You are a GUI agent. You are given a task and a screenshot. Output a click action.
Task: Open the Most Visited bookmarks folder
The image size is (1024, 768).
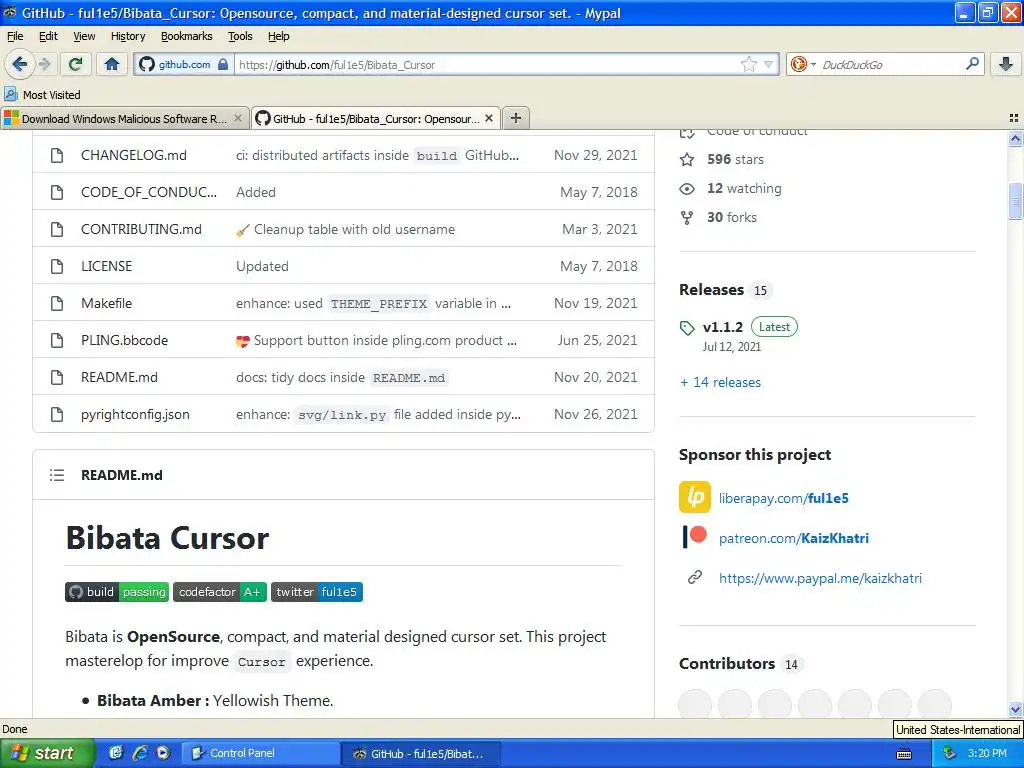click(x=42, y=95)
